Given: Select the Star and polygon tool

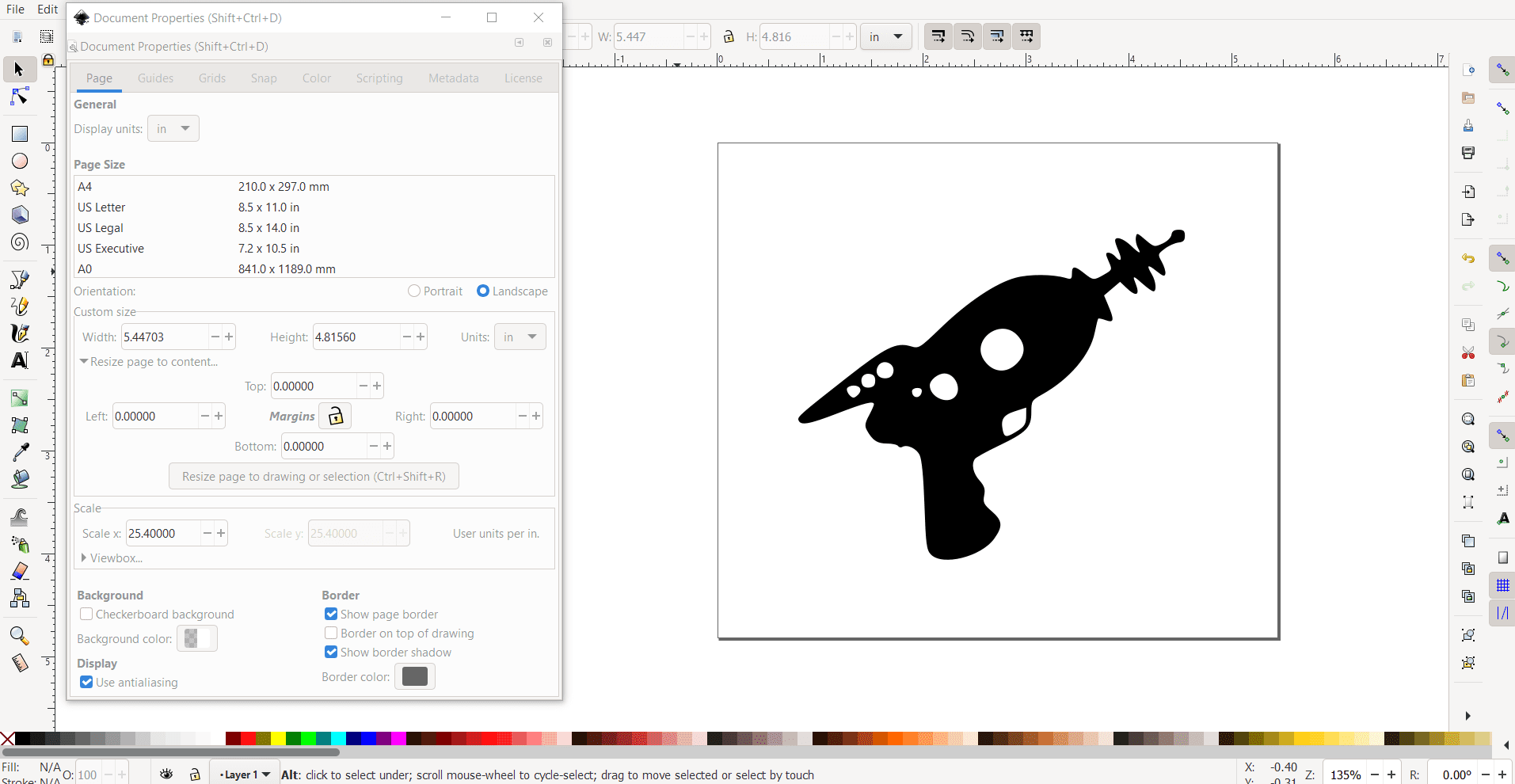Looking at the screenshot, I should (20, 188).
